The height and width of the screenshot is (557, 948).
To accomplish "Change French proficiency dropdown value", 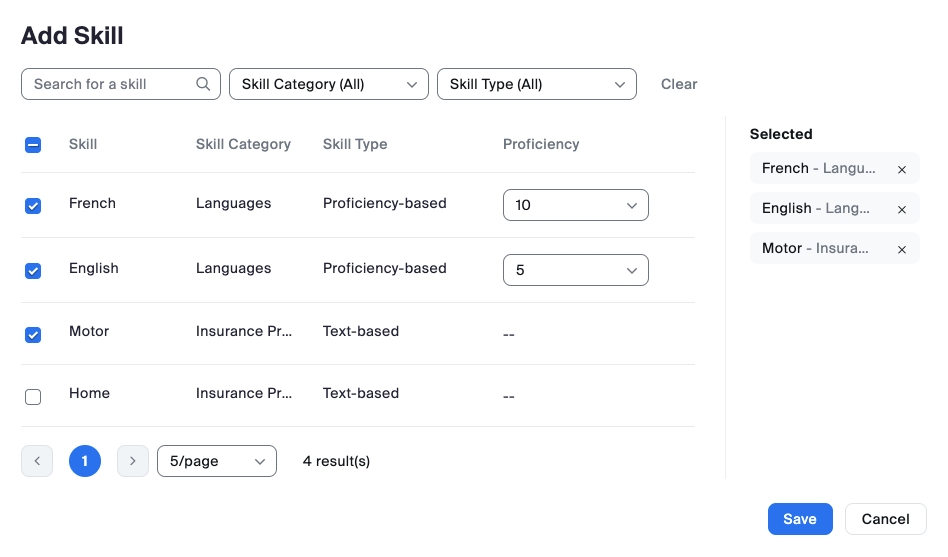I will 575,205.
